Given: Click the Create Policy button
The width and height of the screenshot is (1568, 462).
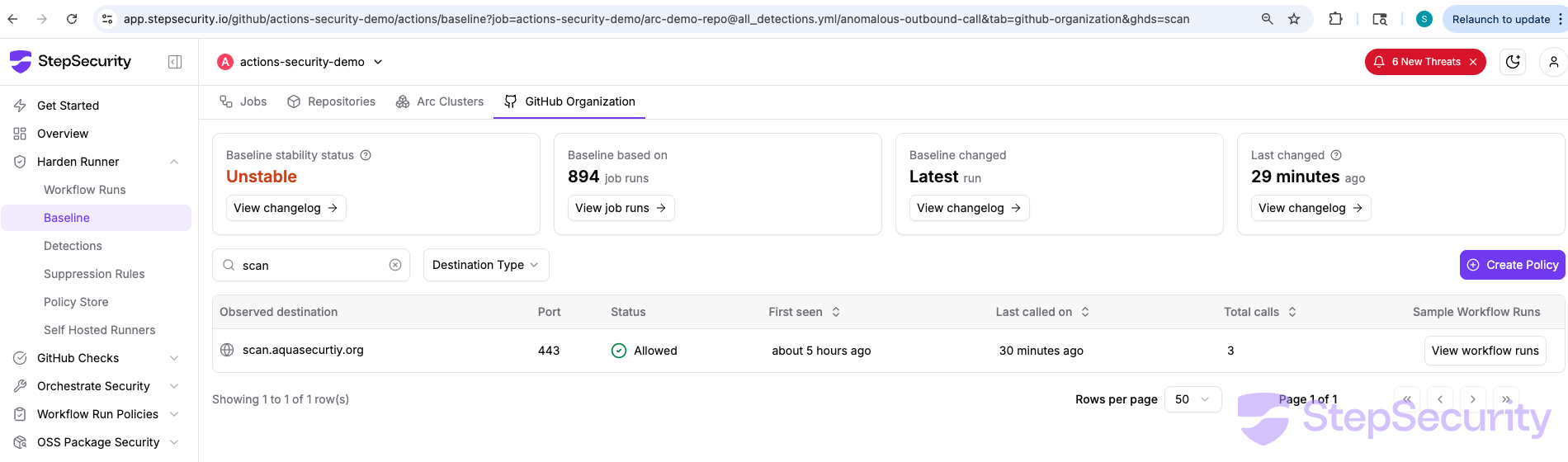Looking at the screenshot, I should [x=1512, y=265].
